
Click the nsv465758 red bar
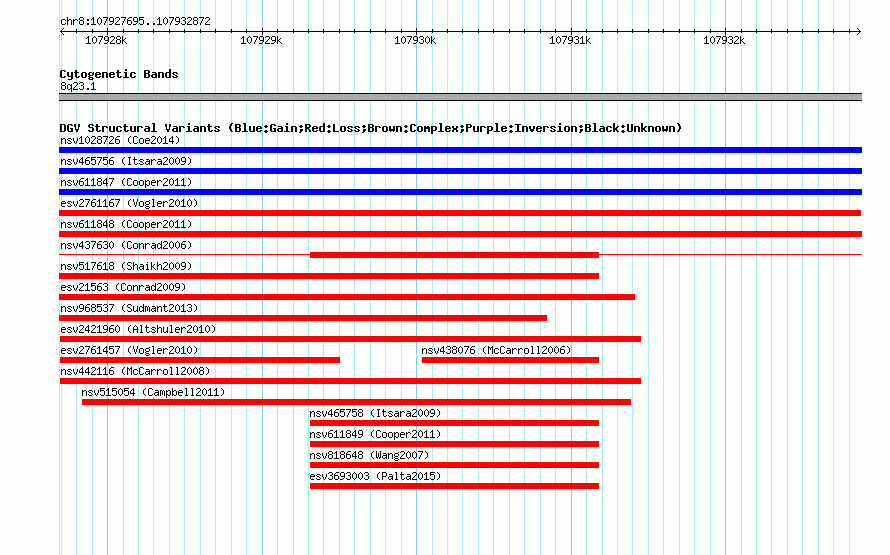point(454,423)
